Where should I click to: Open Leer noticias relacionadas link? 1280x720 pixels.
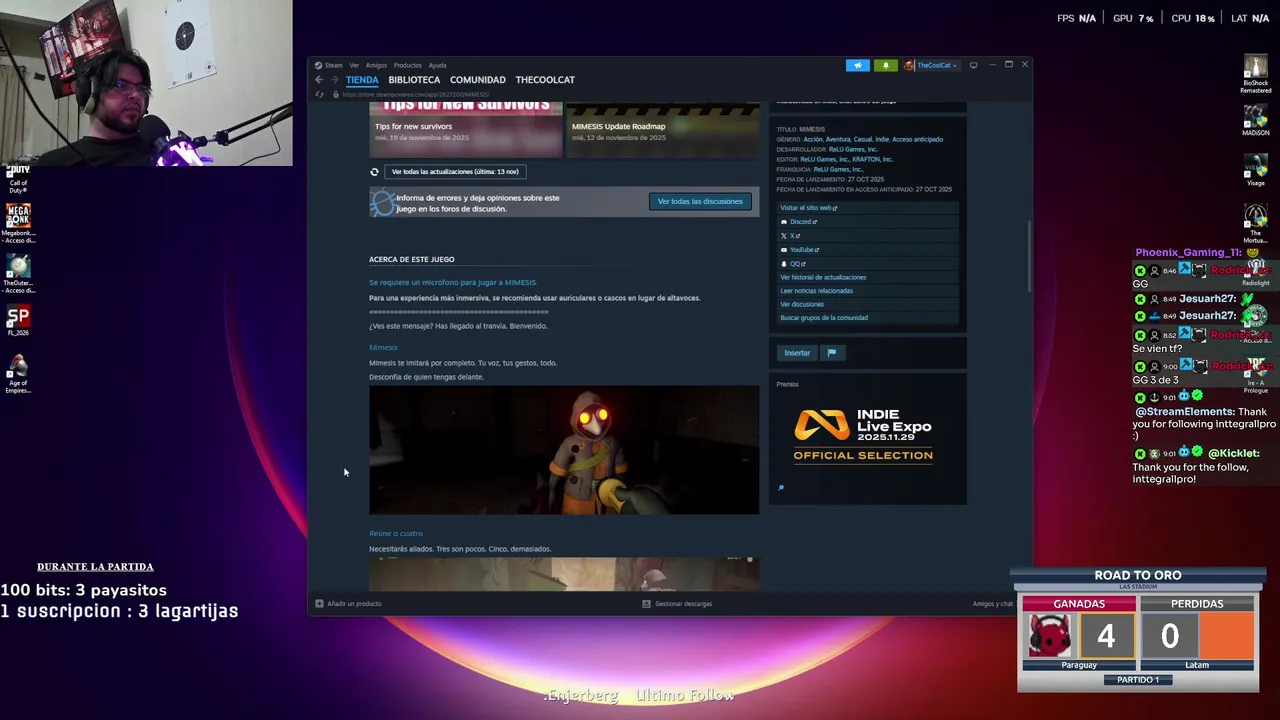point(816,291)
